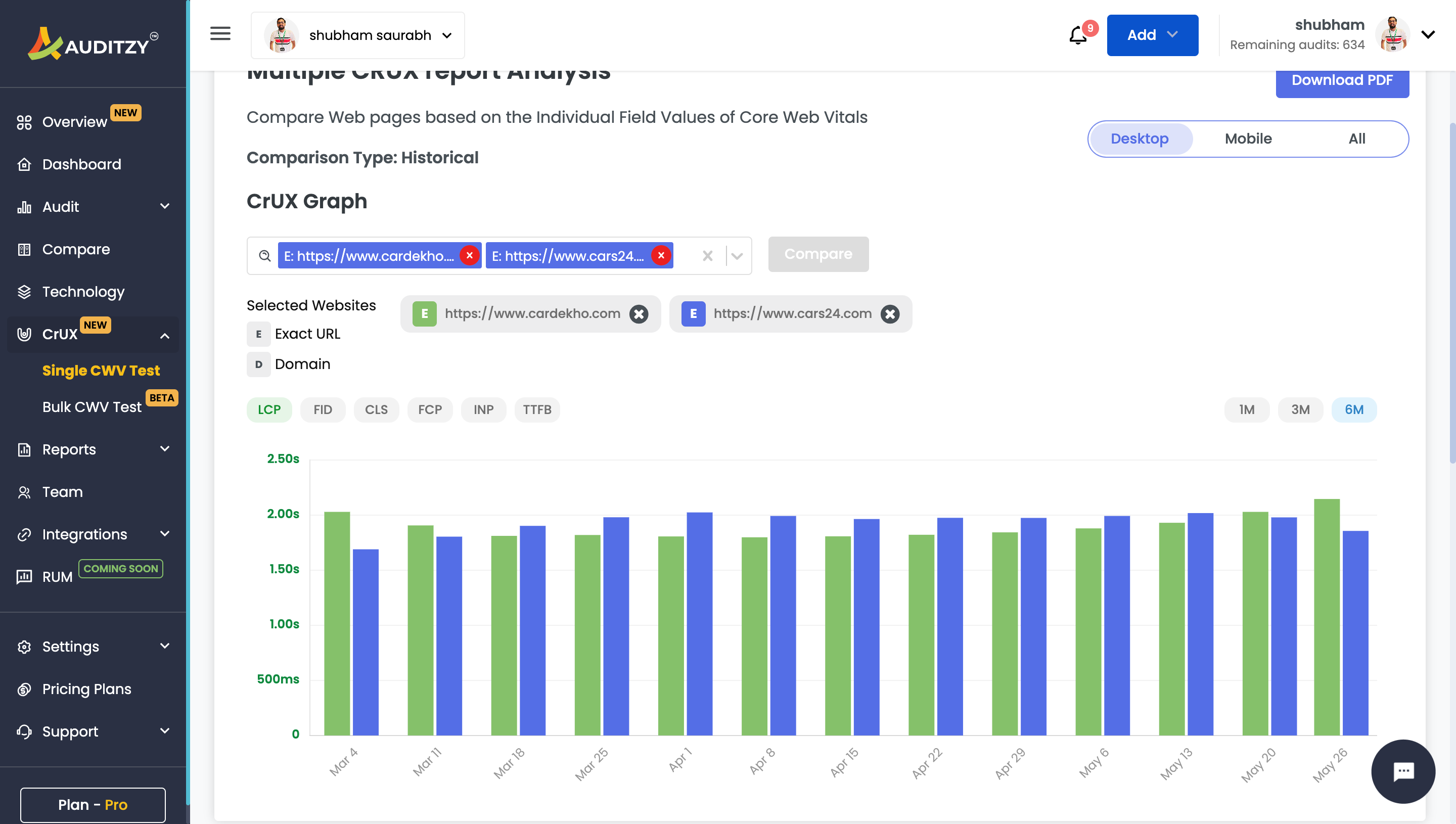Viewport: 1456px width, 824px height.
Task: Toggle Desktop view mode
Action: 1139,138
